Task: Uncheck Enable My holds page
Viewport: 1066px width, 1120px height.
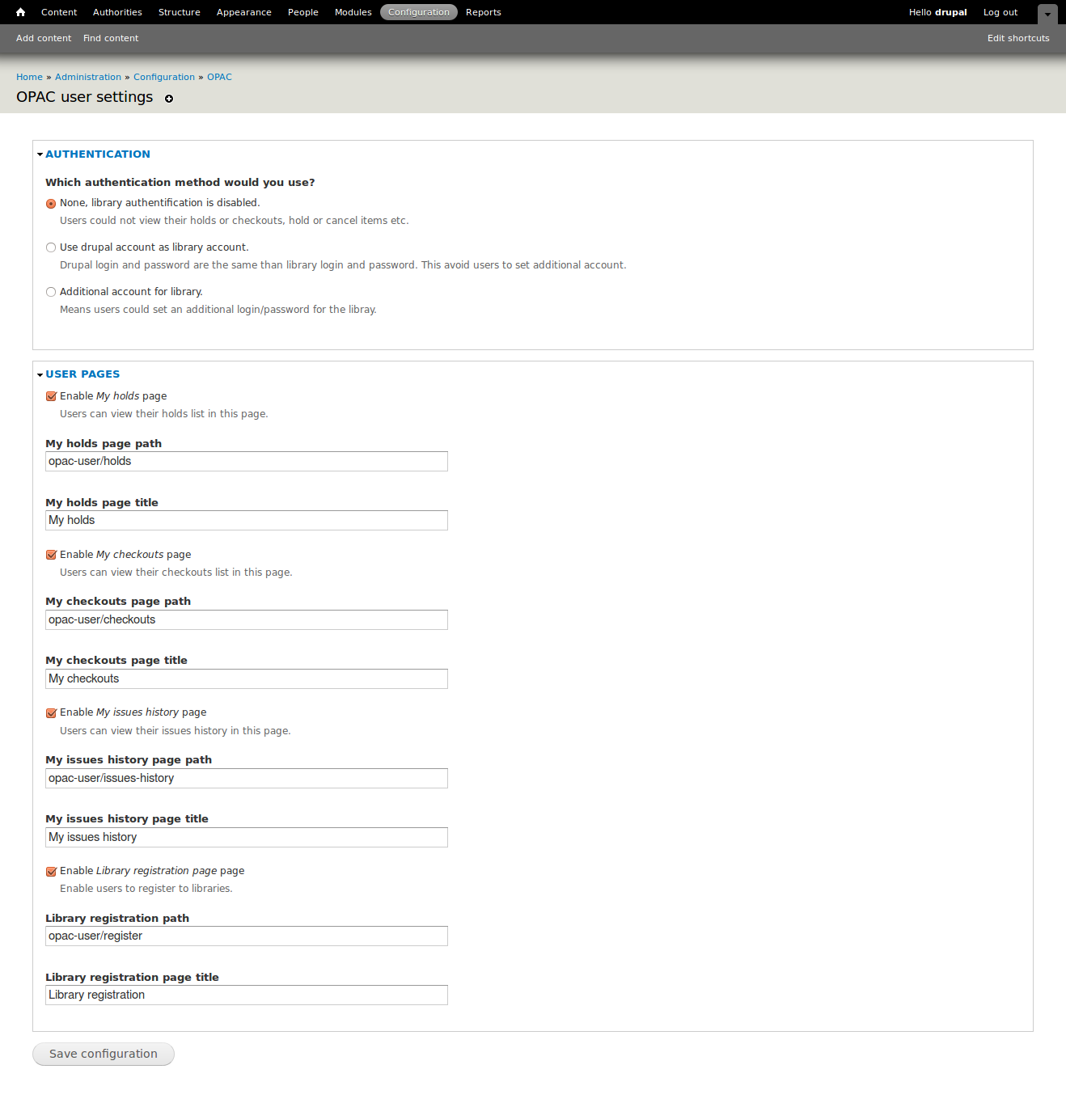Action: (x=51, y=396)
